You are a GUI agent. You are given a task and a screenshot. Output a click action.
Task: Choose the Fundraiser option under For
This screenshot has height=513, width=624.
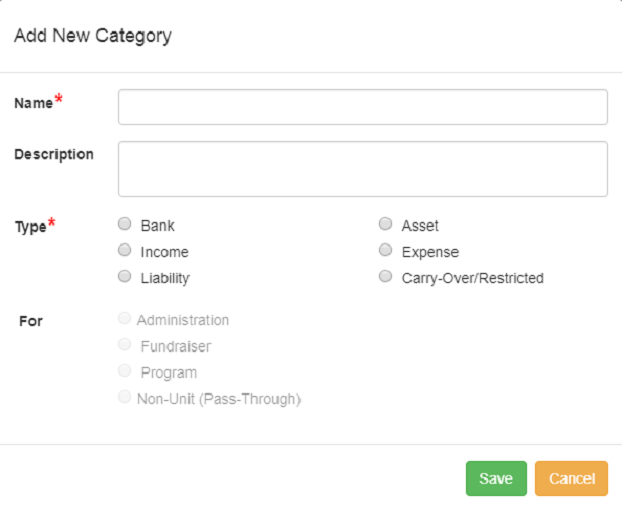coord(125,344)
